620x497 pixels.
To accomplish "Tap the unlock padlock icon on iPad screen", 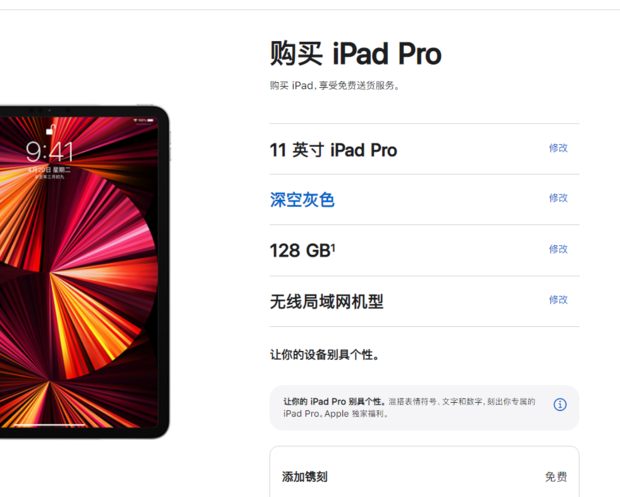I will coord(50,129).
